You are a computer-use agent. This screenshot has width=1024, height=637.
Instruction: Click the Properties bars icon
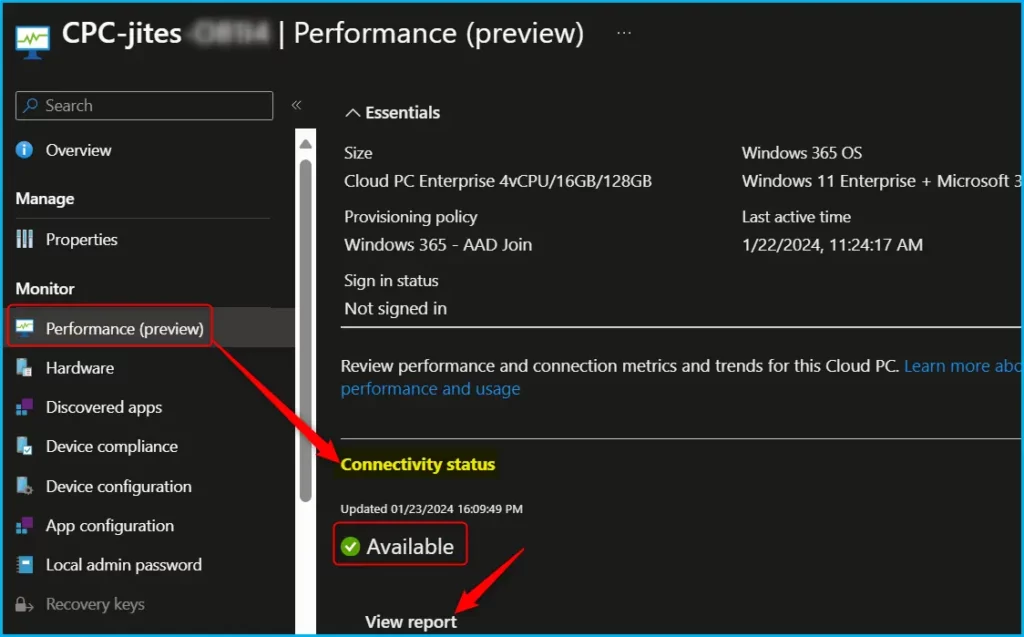(x=24, y=239)
